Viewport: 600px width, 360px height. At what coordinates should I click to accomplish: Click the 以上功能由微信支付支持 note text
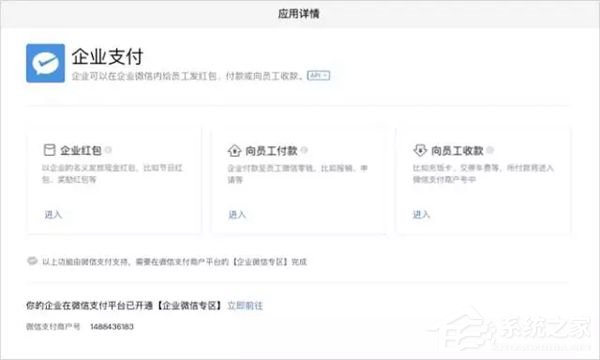tap(174, 262)
